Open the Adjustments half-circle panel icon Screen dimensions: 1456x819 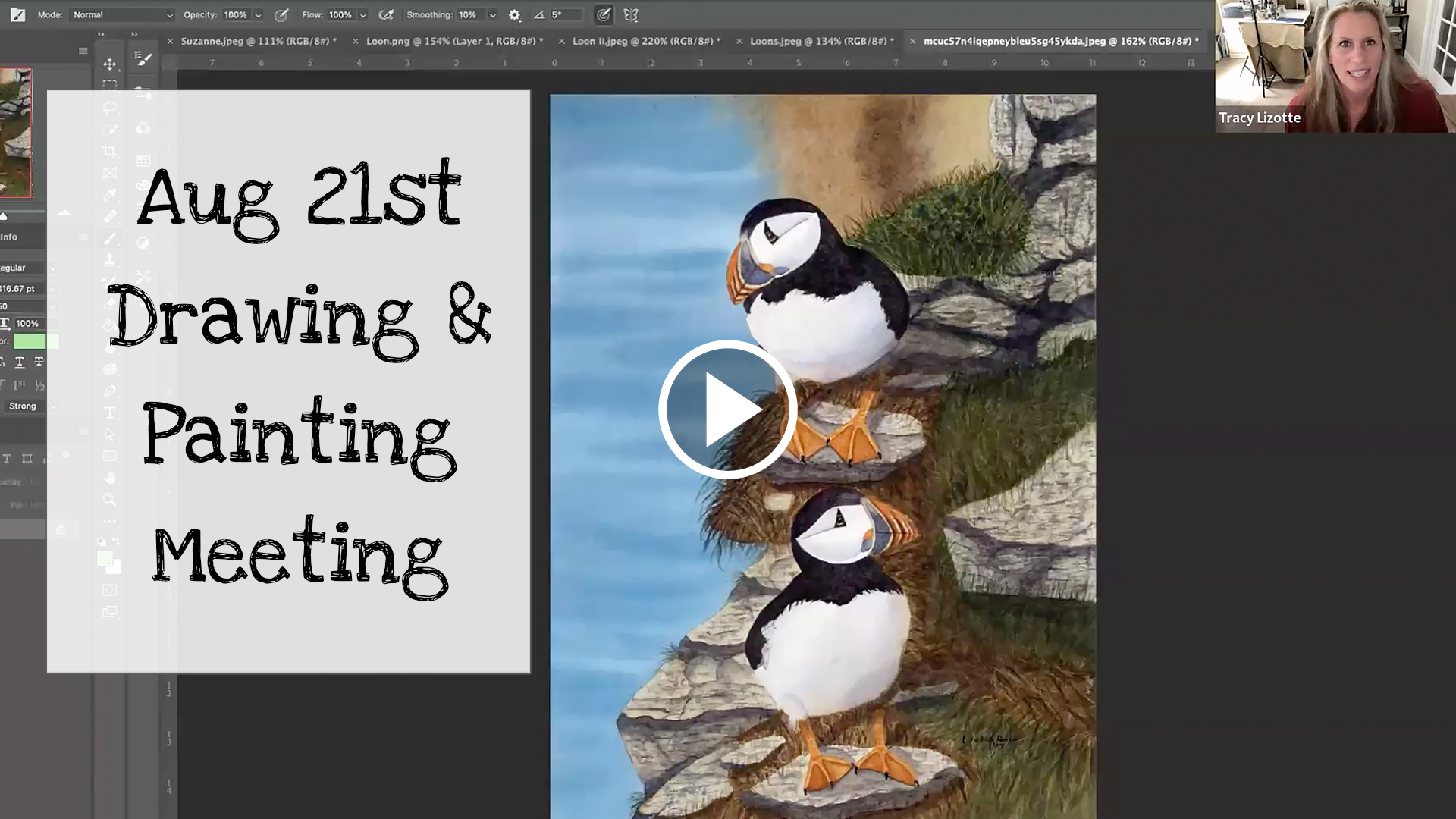[x=143, y=243]
